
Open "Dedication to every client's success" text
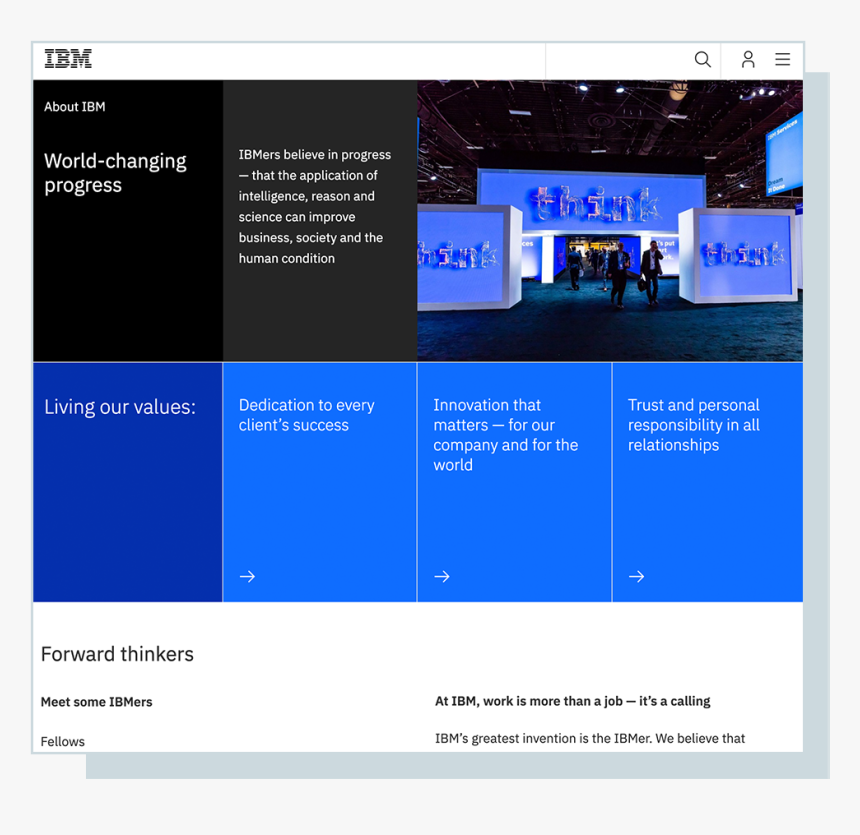(x=306, y=415)
